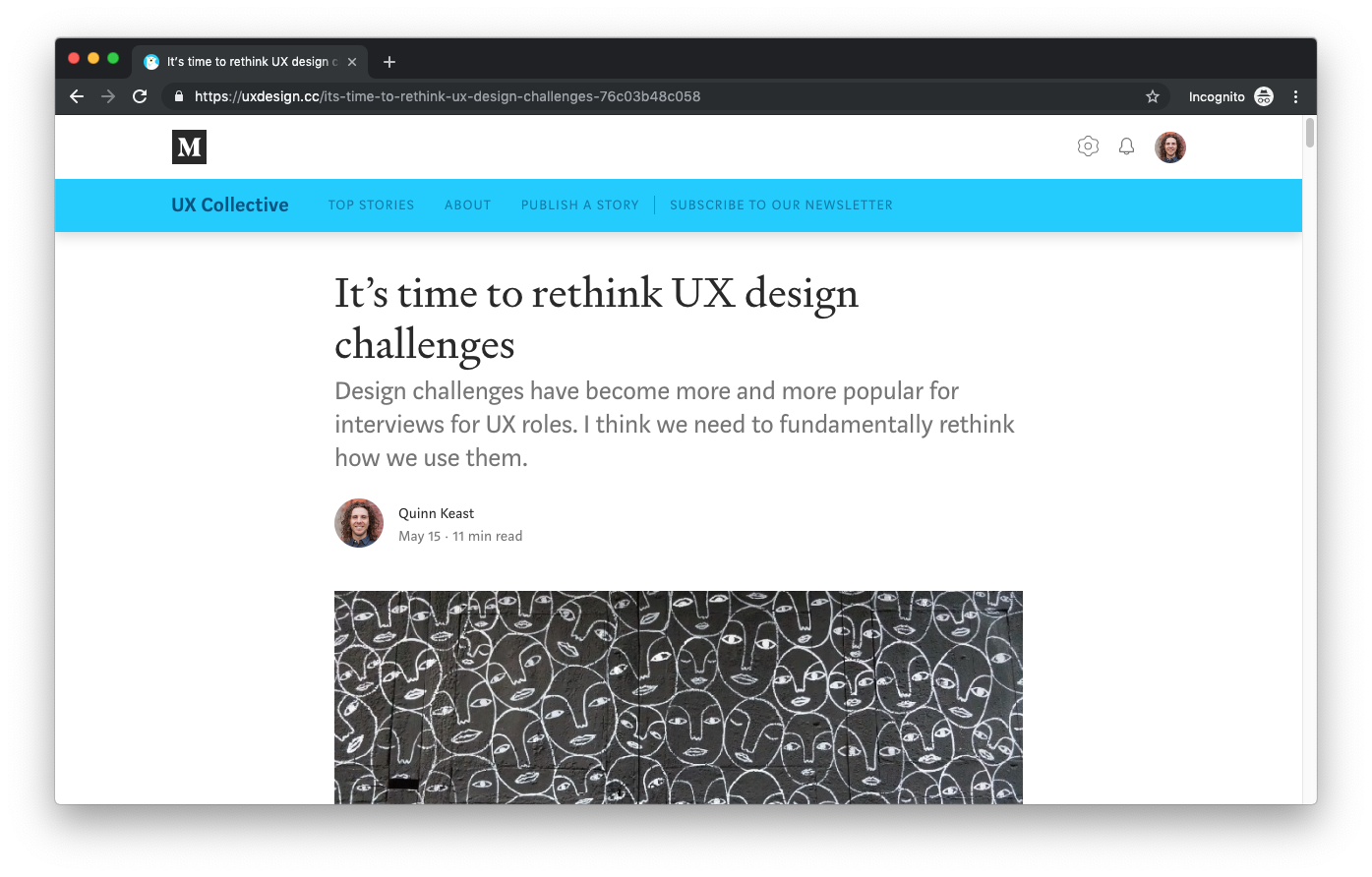This screenshot has width=1372, height=877.
Task: Click the "May 15 · 11 min read" text
Action: (460, 536)
